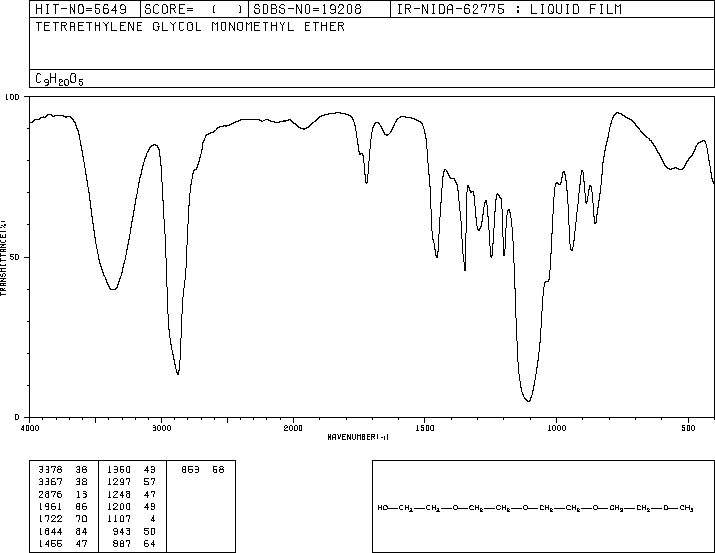715x553 pixels.
Task: Click the '3000' wavenumber axis label
Action: pyautogui.click(x=162, y=428)
